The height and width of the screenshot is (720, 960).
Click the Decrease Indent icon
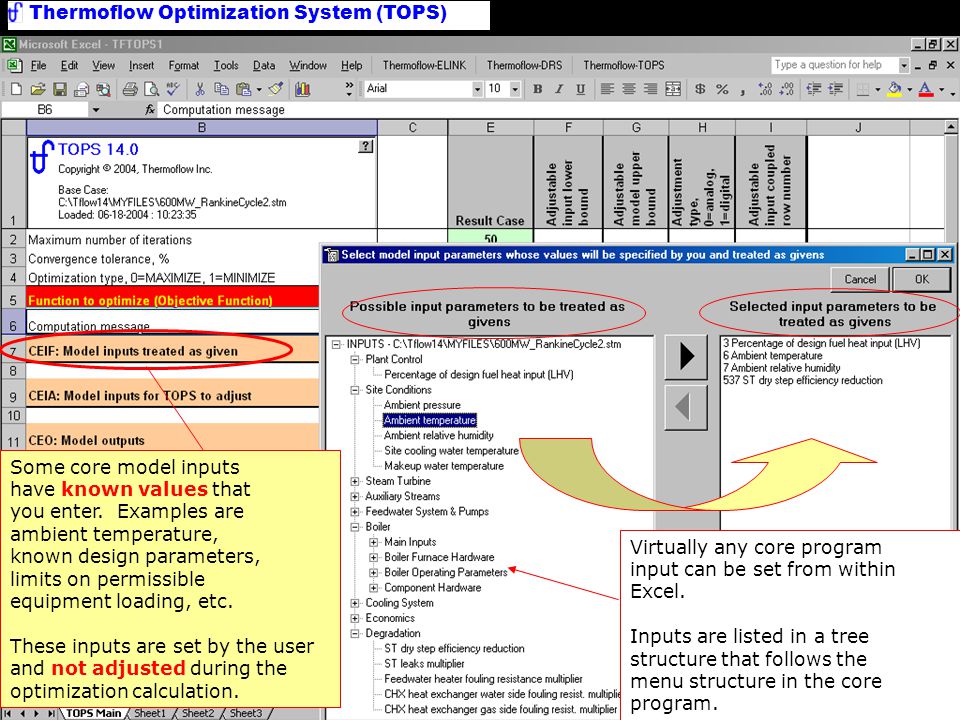814,89
